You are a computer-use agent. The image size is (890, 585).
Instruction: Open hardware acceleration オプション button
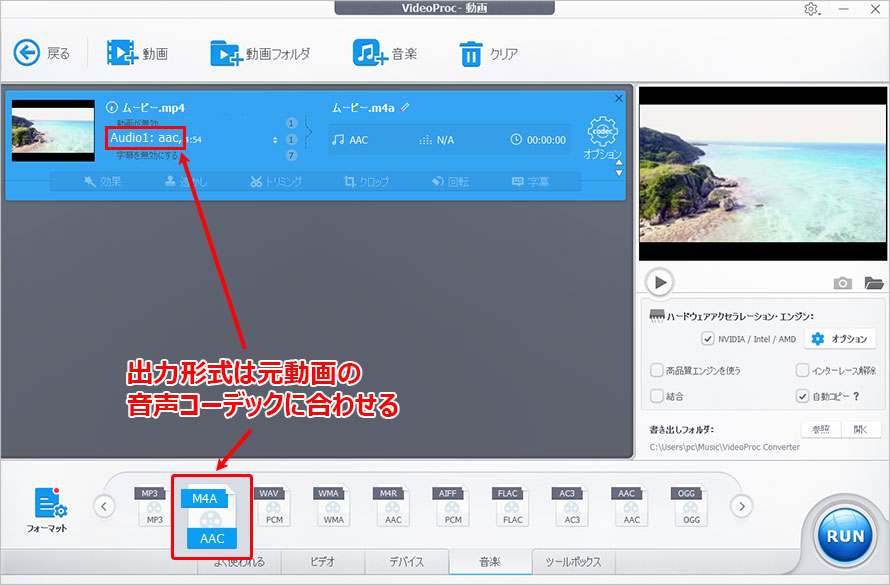839,339
